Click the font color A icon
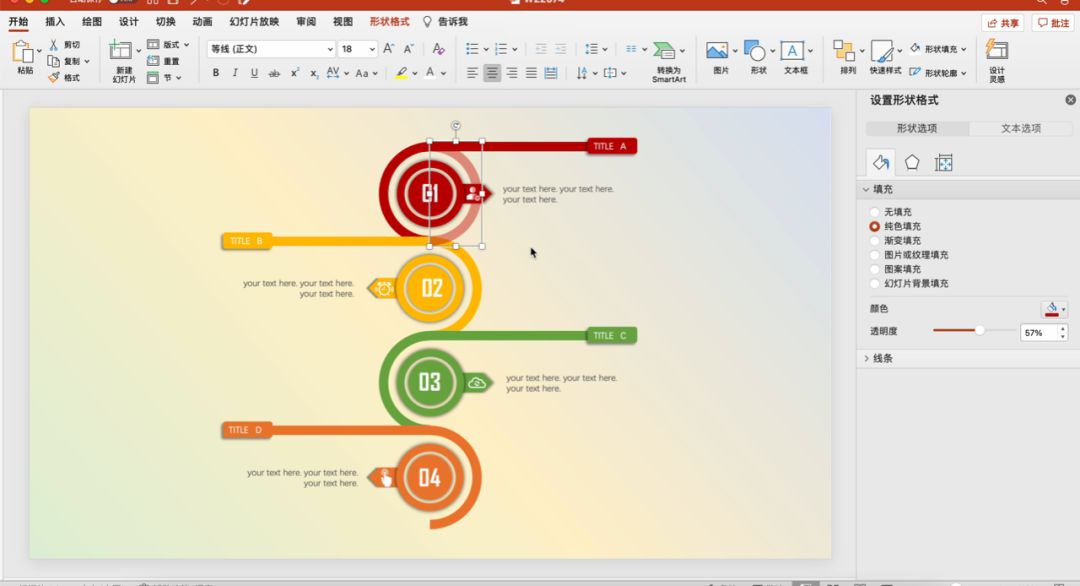This screenshot has height=586, width=1080. pos(430,73)
